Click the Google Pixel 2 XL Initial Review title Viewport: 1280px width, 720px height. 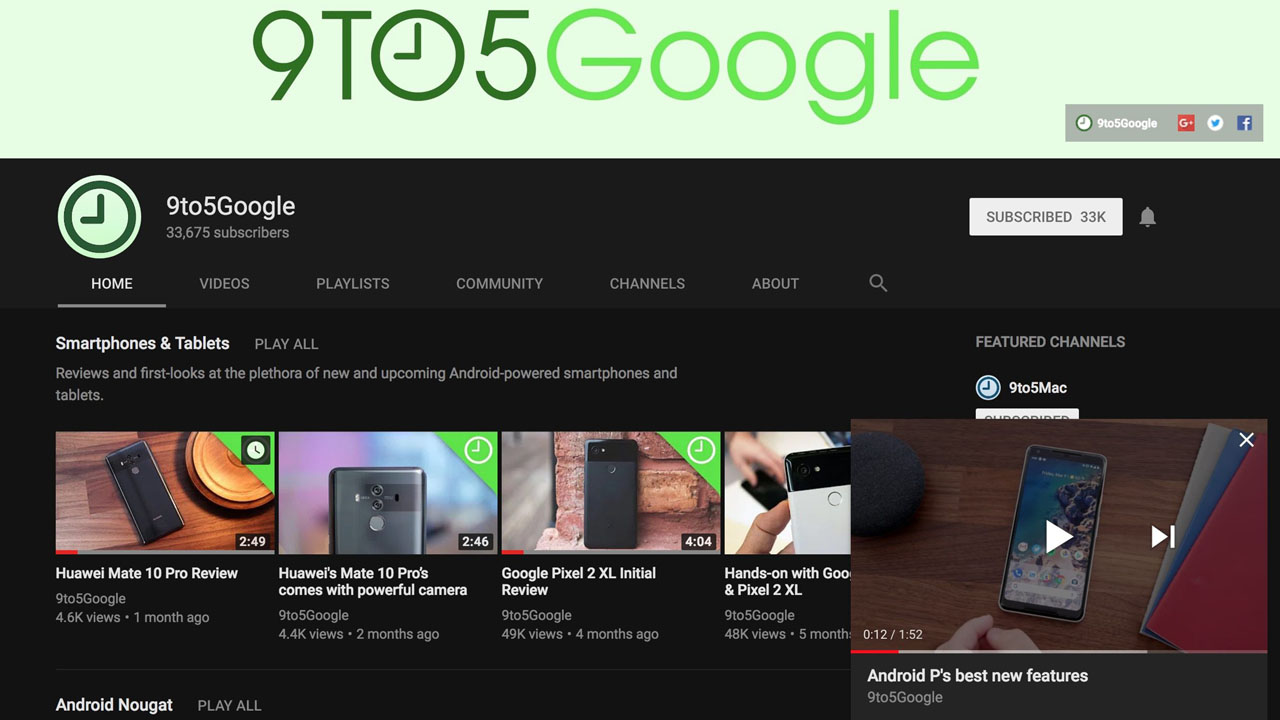pos(579,581)
